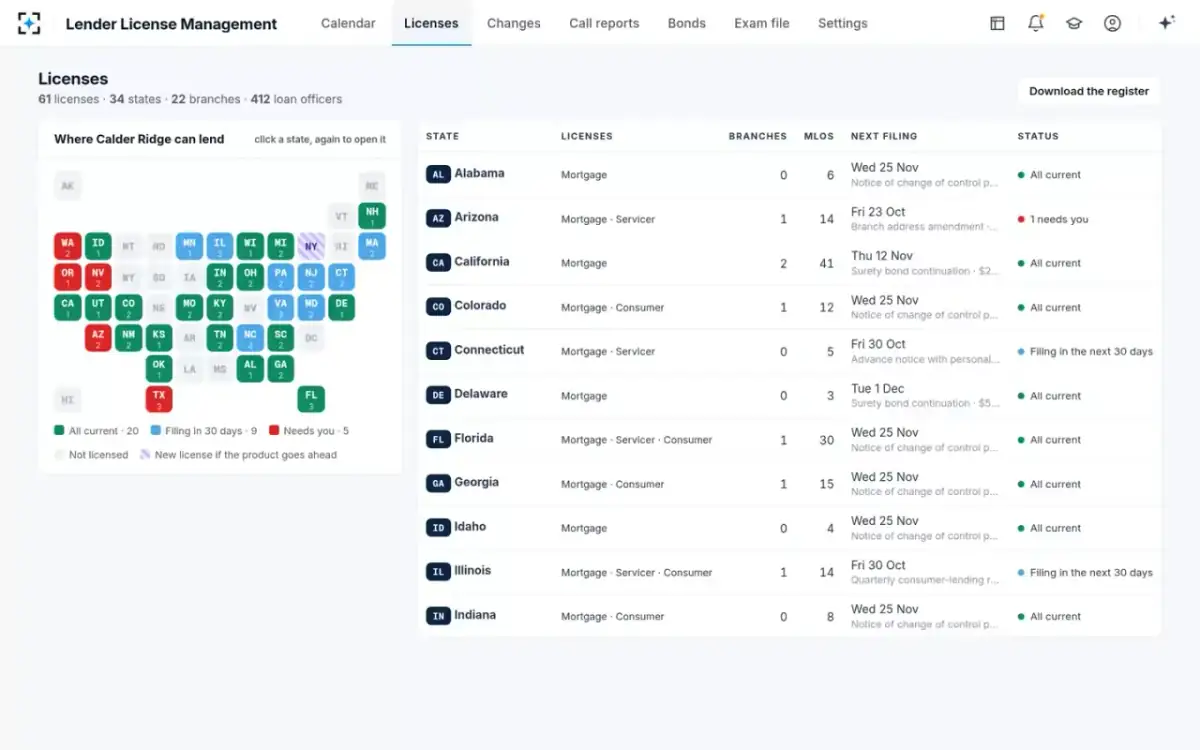Select Oklahoma OK map tile
Viewport: 1200px width, 750px height.
click(x=159, y=369)
